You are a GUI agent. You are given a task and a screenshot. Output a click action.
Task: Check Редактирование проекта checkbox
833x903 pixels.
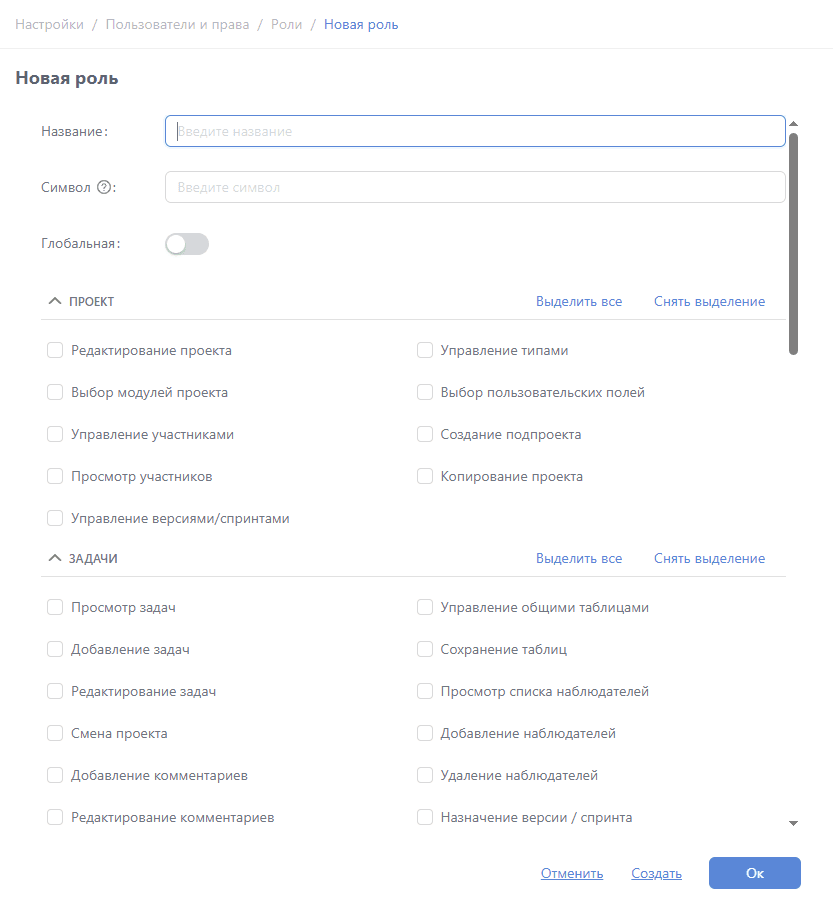tap(55, 350)
